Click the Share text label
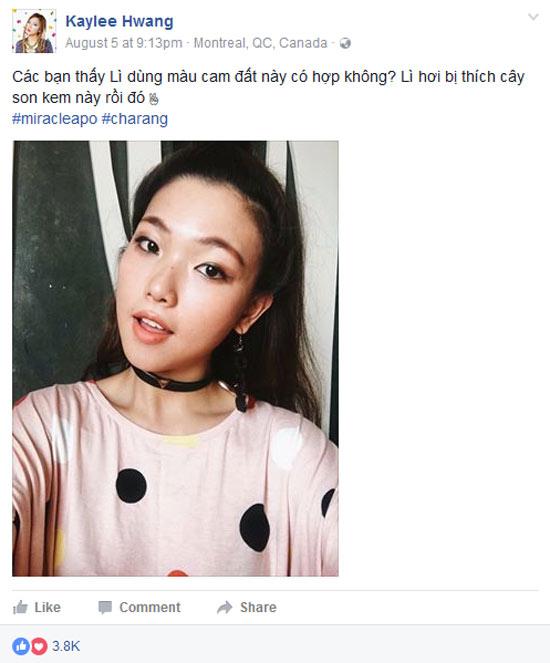Image resolution: width=550 pixels, height=663 pixels. (258, 607)
